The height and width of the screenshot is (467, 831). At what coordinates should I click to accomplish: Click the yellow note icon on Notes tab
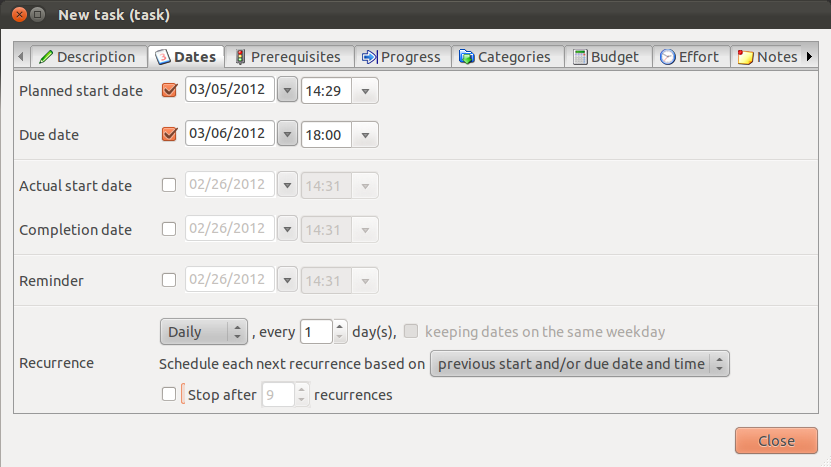tap(745, 57)
